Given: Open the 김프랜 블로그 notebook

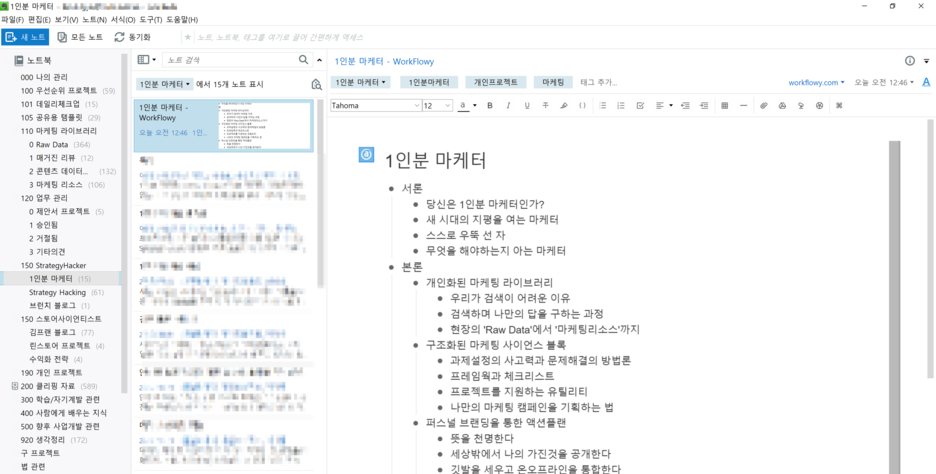Looking at the screenshot, I should (x=61, y=333).
